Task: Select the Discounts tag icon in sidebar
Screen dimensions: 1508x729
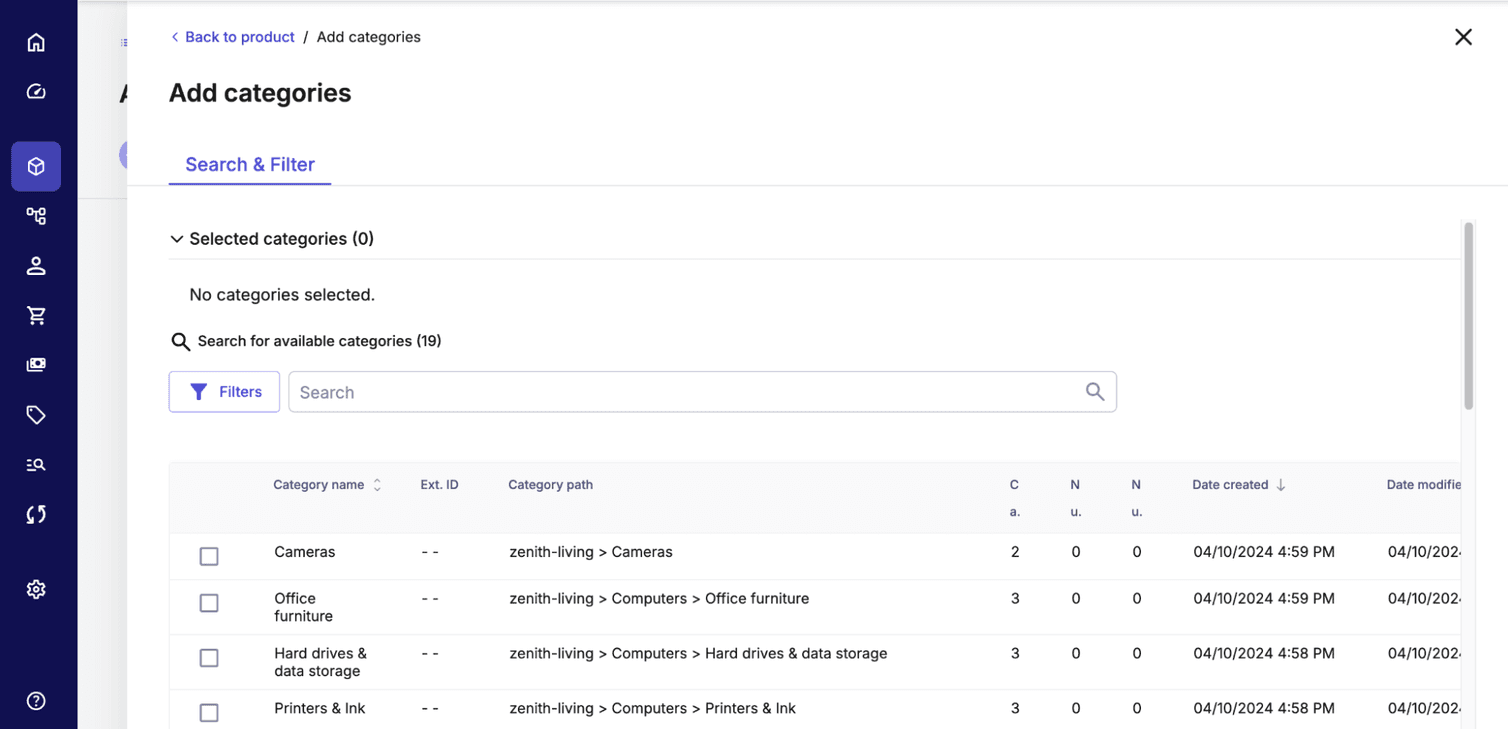Action: coord(36,414)
